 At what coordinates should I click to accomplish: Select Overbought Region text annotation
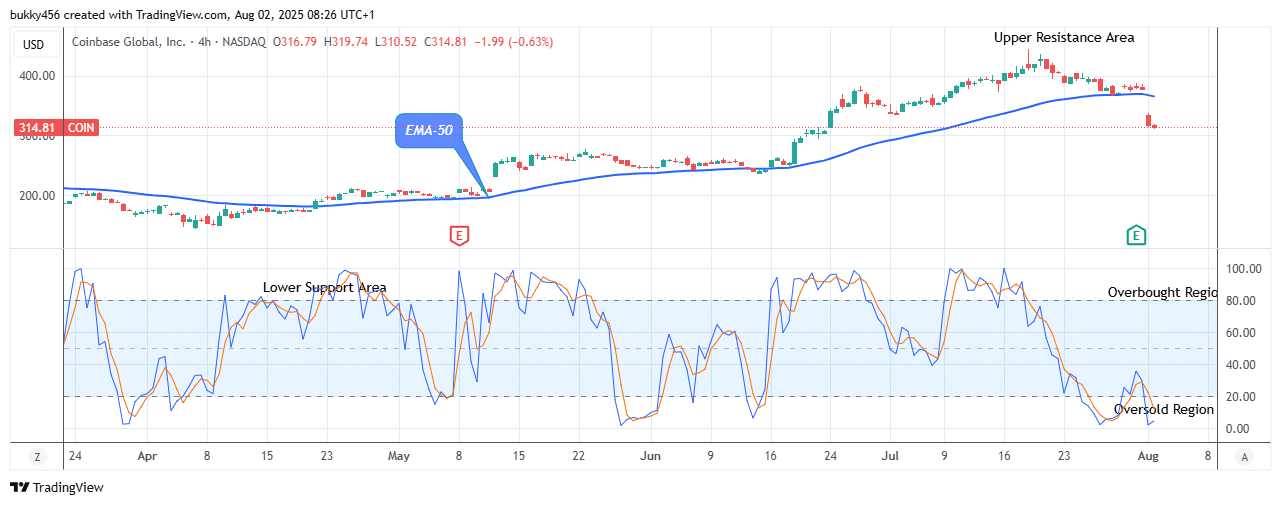tap(1162, 292)
